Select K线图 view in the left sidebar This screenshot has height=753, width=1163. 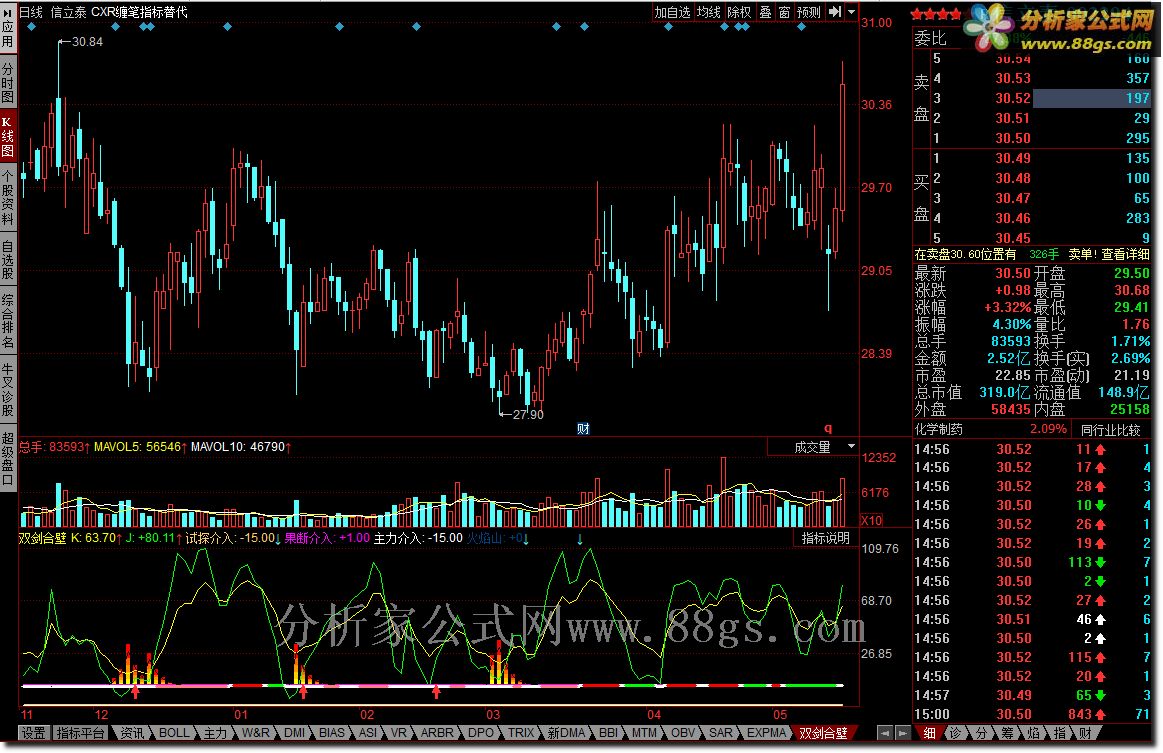coord(7,137)
